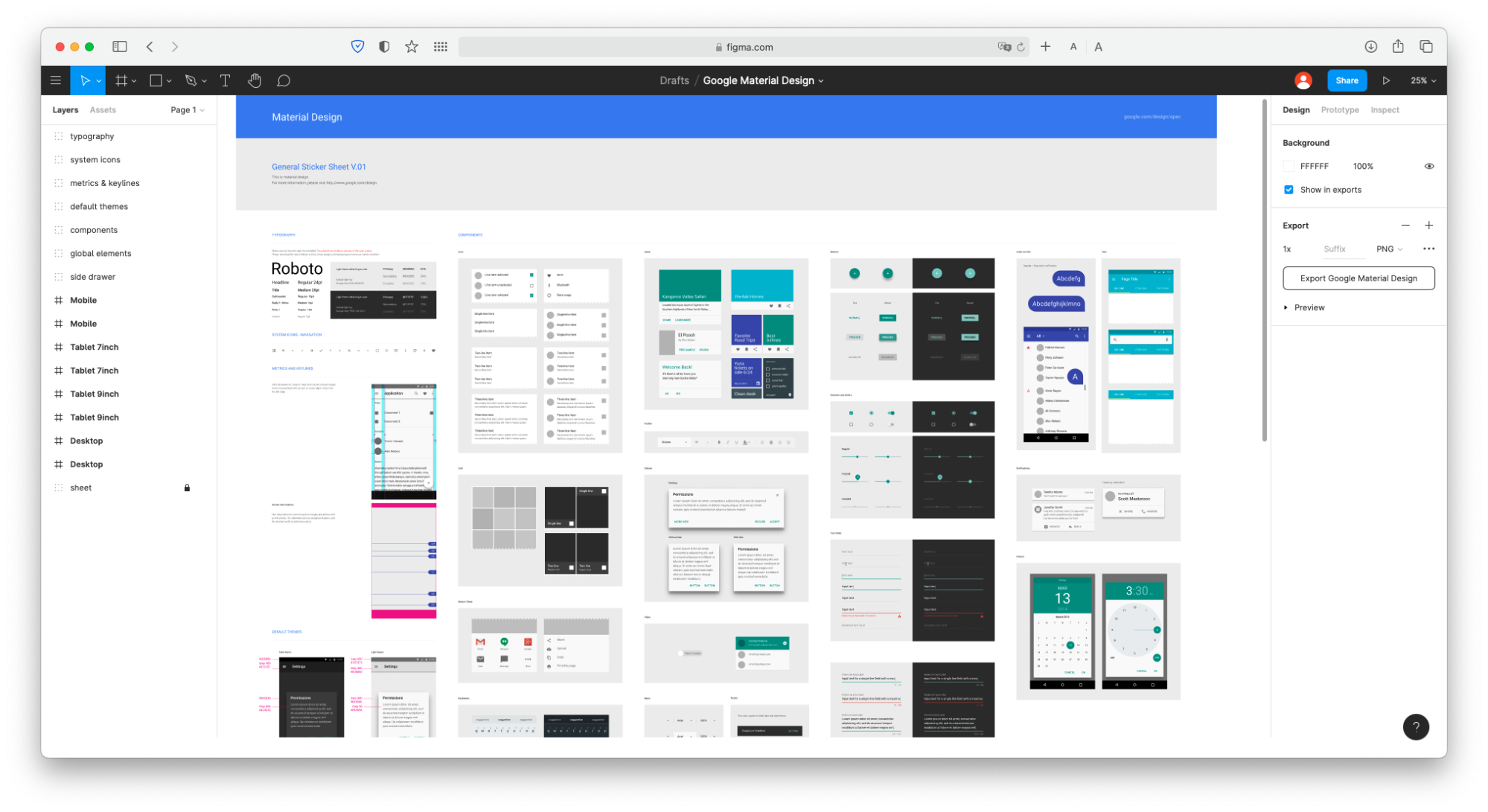Screen dimensions: 1488x812
Task: Select the Frame tool
Action: pyautogui.click(x=121, y=80)
